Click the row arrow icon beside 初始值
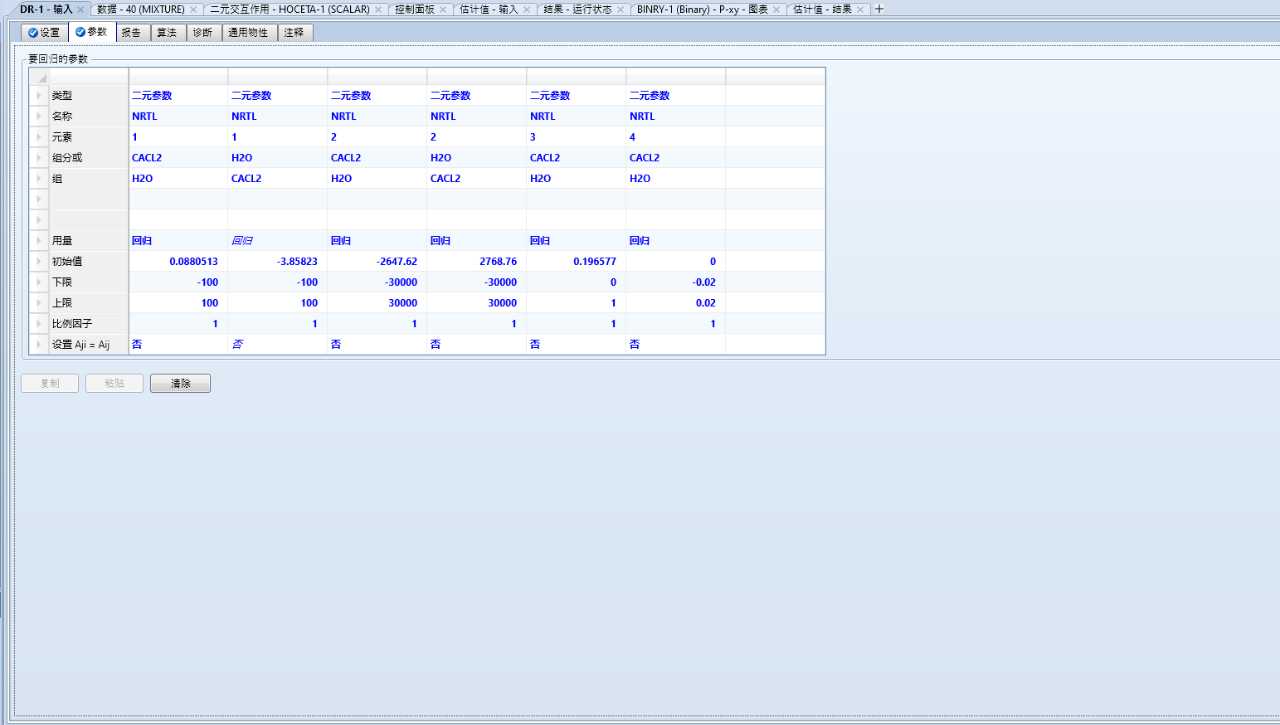Image resolution: width=1280 pixels, height=725 pixels. click(39, 261)
